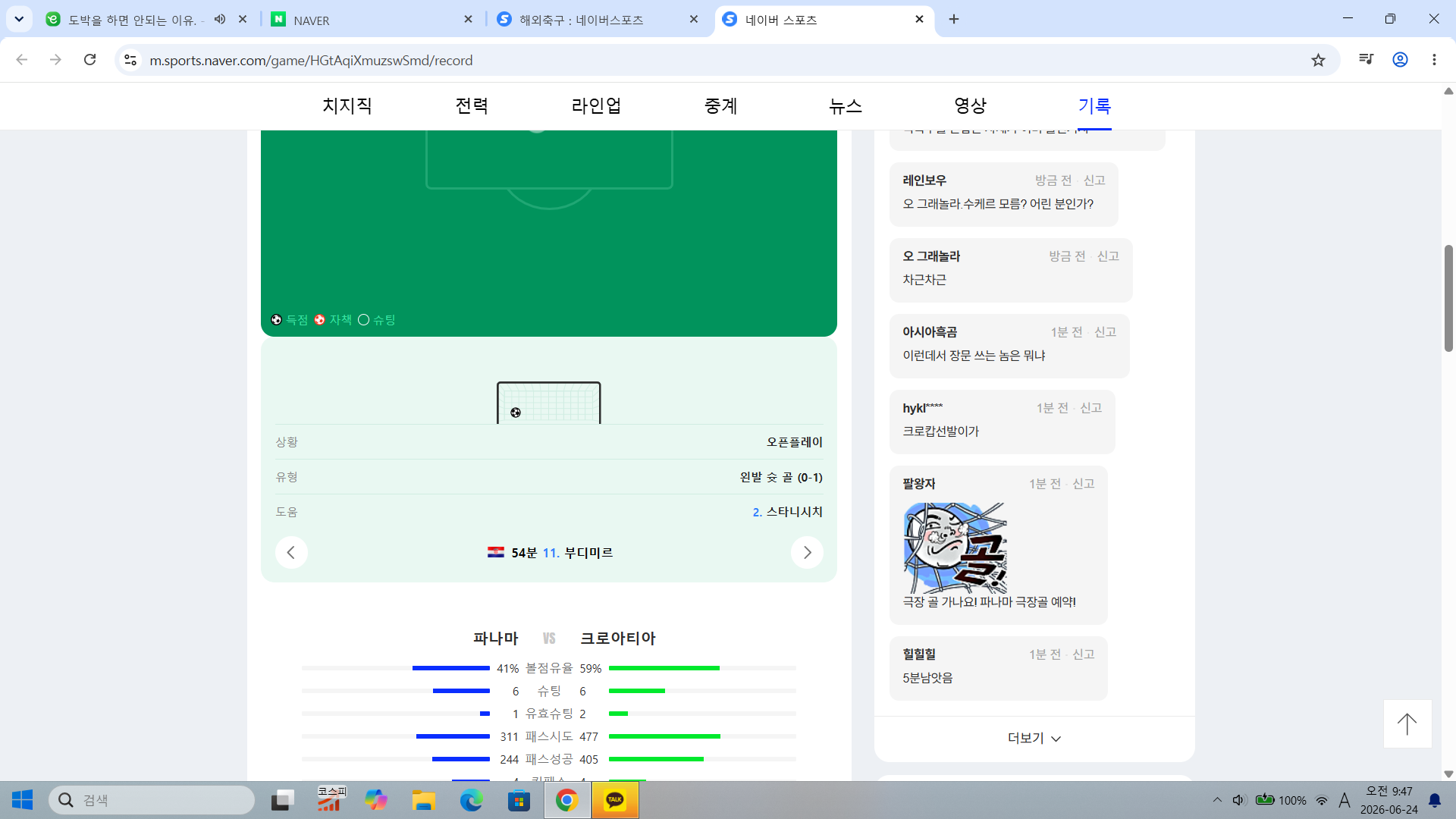
Task: Click the ball marker in the goal diagram
Action: coord(516,413)
